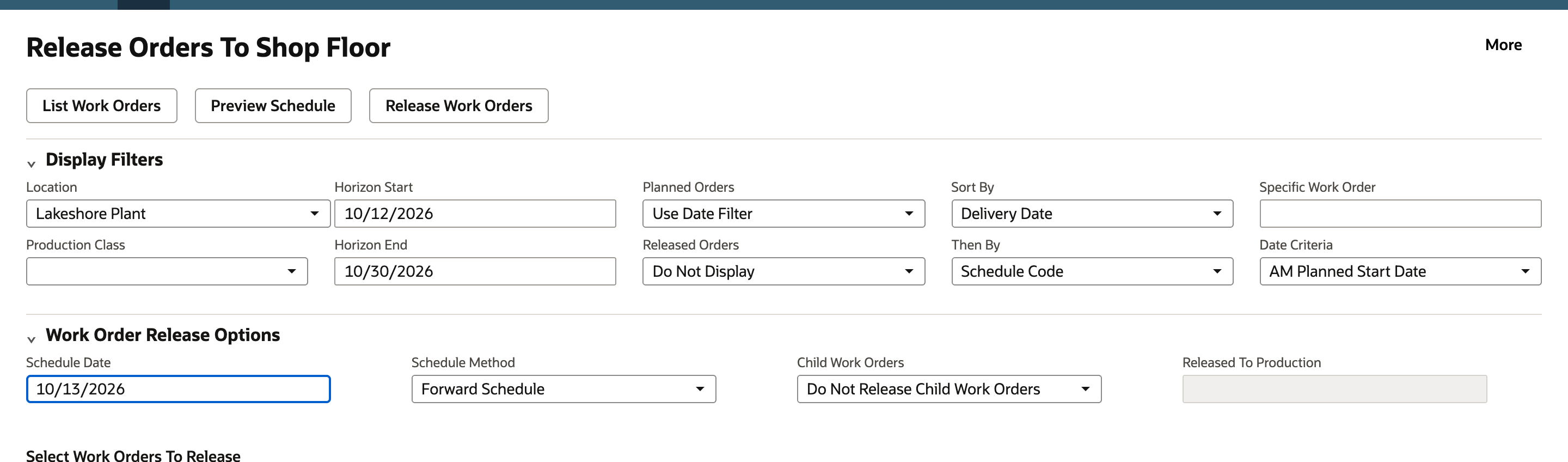
Task: Click the Sort By label
Action: click(972, 187)
